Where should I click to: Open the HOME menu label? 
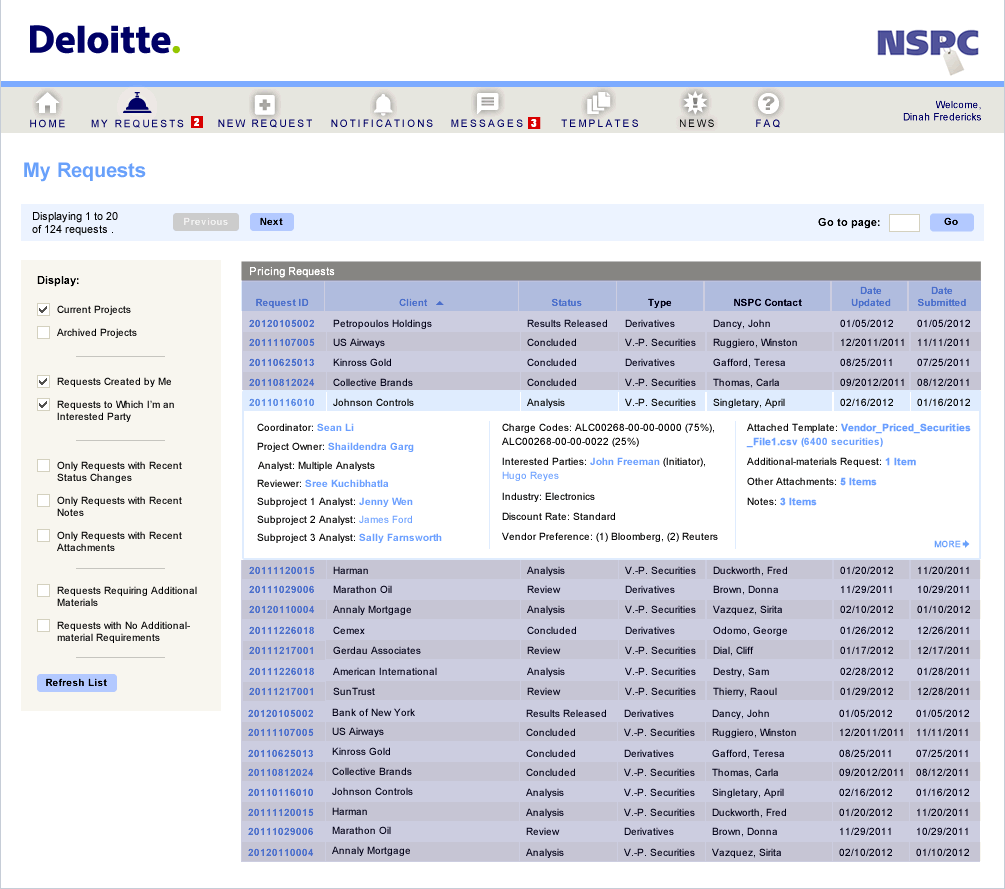[x=47, y=124]
